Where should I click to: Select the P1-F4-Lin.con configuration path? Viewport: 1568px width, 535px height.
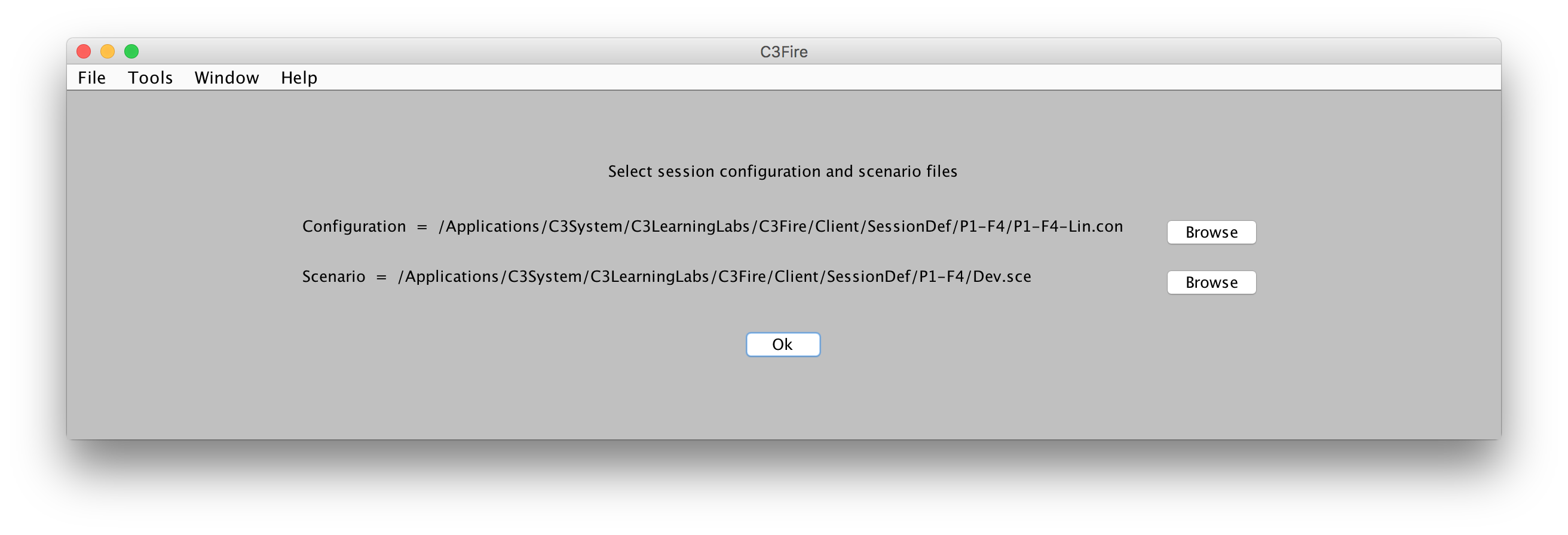click(x=781, y=227)
